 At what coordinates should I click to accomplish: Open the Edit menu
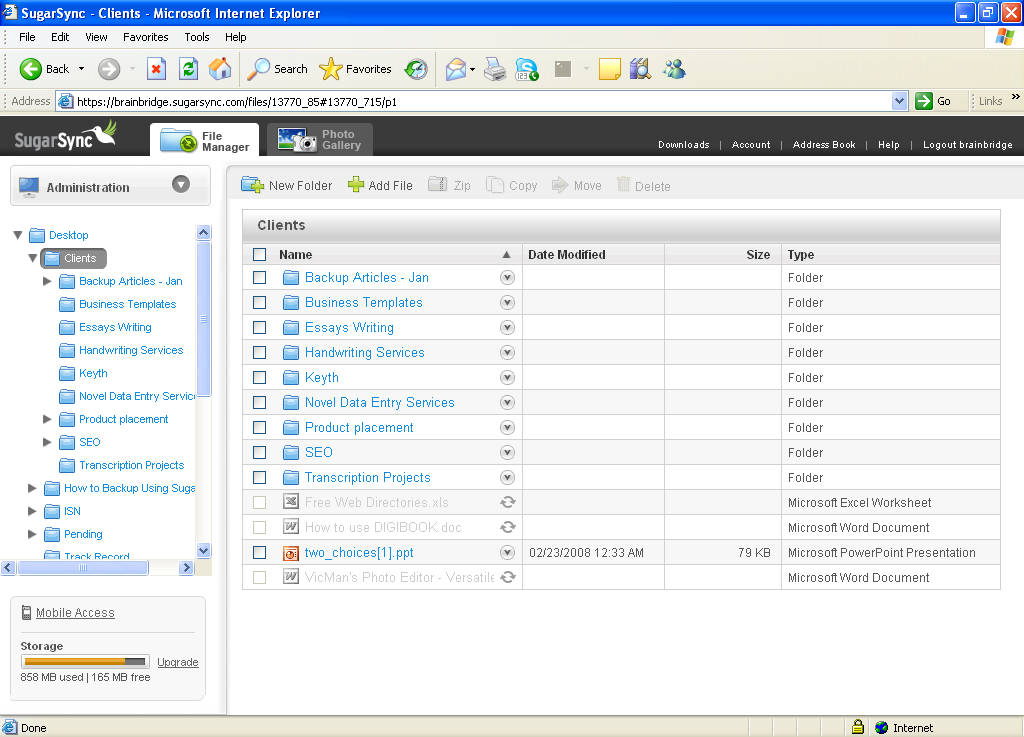coord(60,37)
